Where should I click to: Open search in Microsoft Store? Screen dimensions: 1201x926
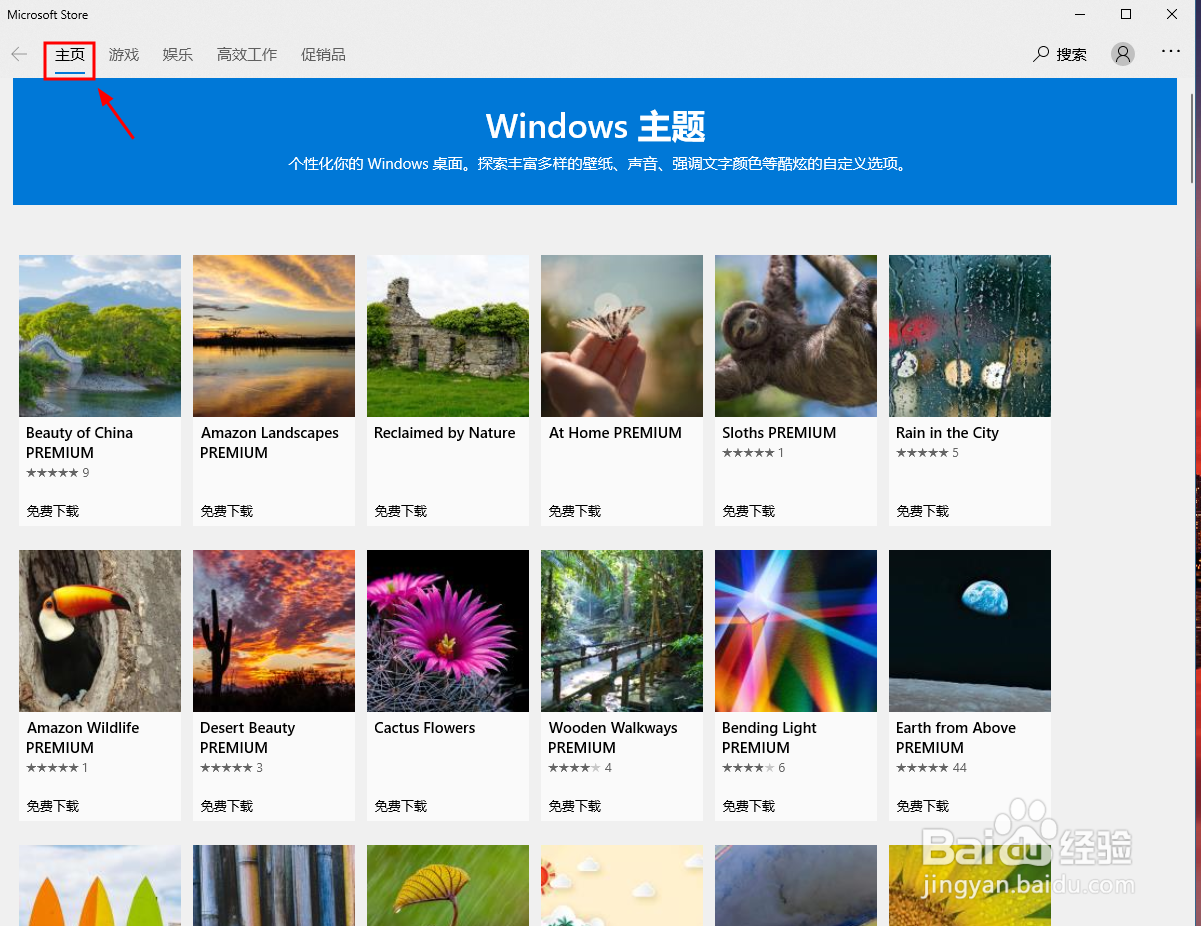[1059, 54]
